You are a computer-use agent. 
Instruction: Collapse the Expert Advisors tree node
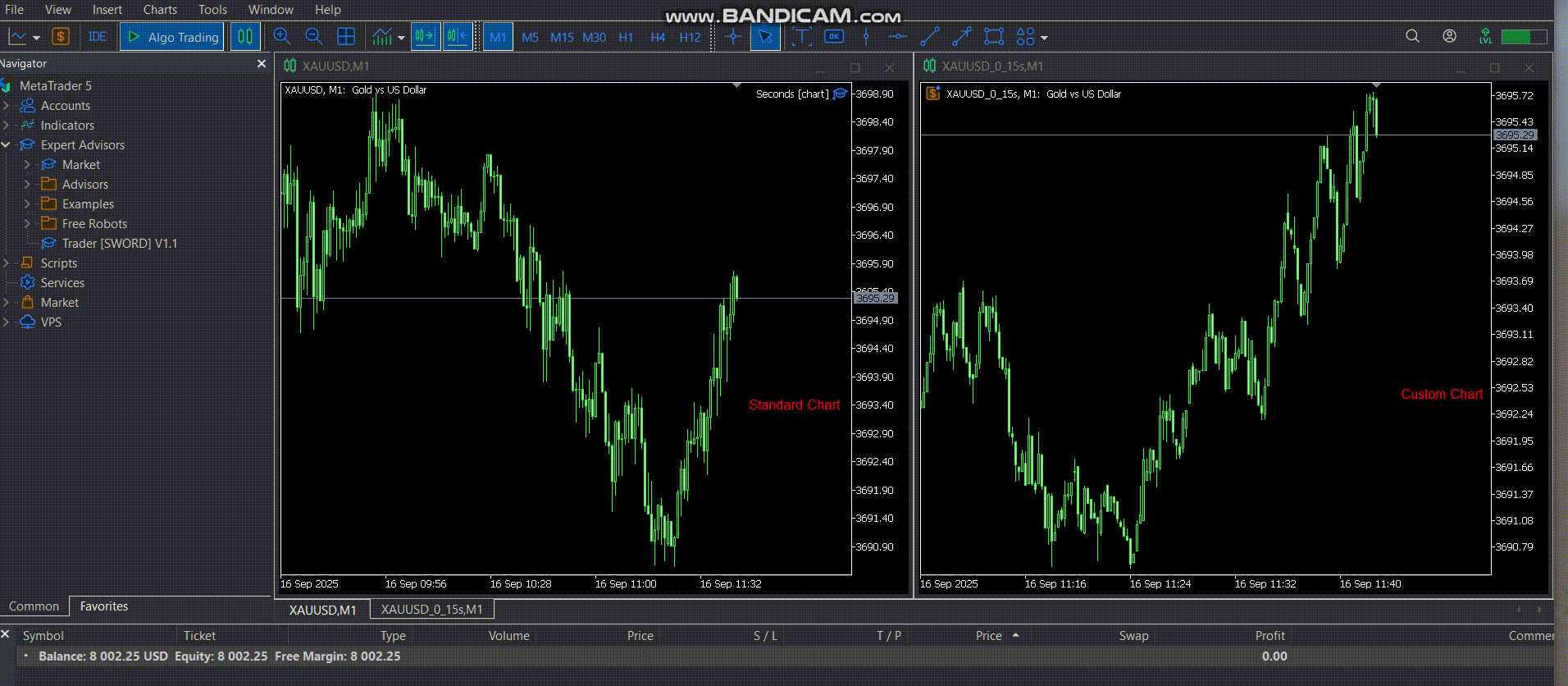point(6,145)
